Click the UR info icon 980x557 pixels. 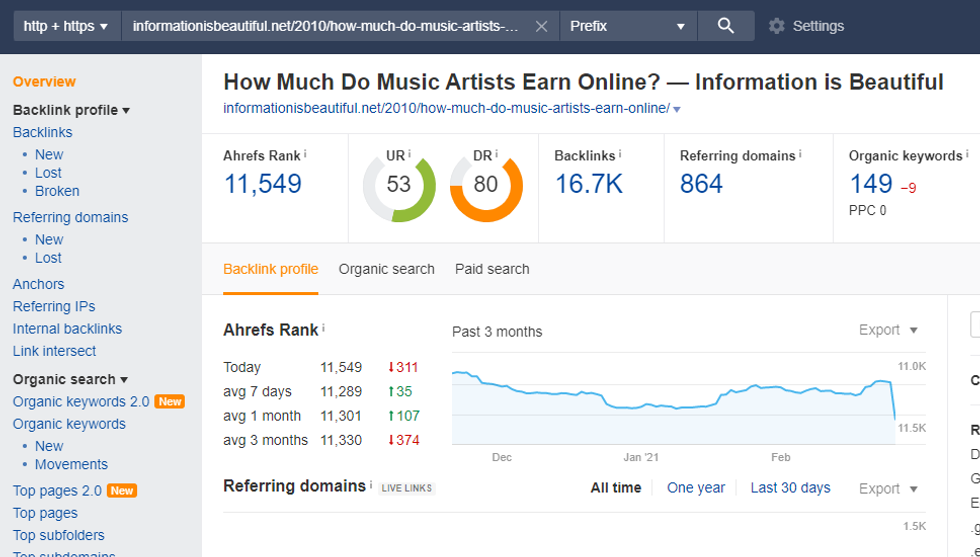pos(409,154)
